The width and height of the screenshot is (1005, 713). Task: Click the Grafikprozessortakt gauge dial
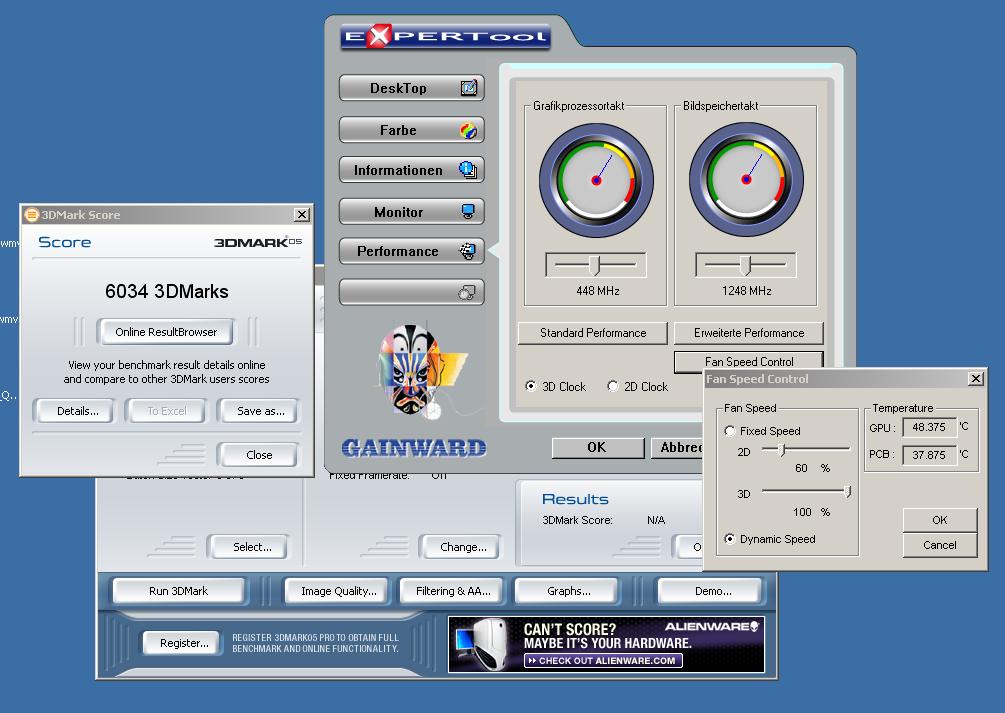tap(596, 180)
